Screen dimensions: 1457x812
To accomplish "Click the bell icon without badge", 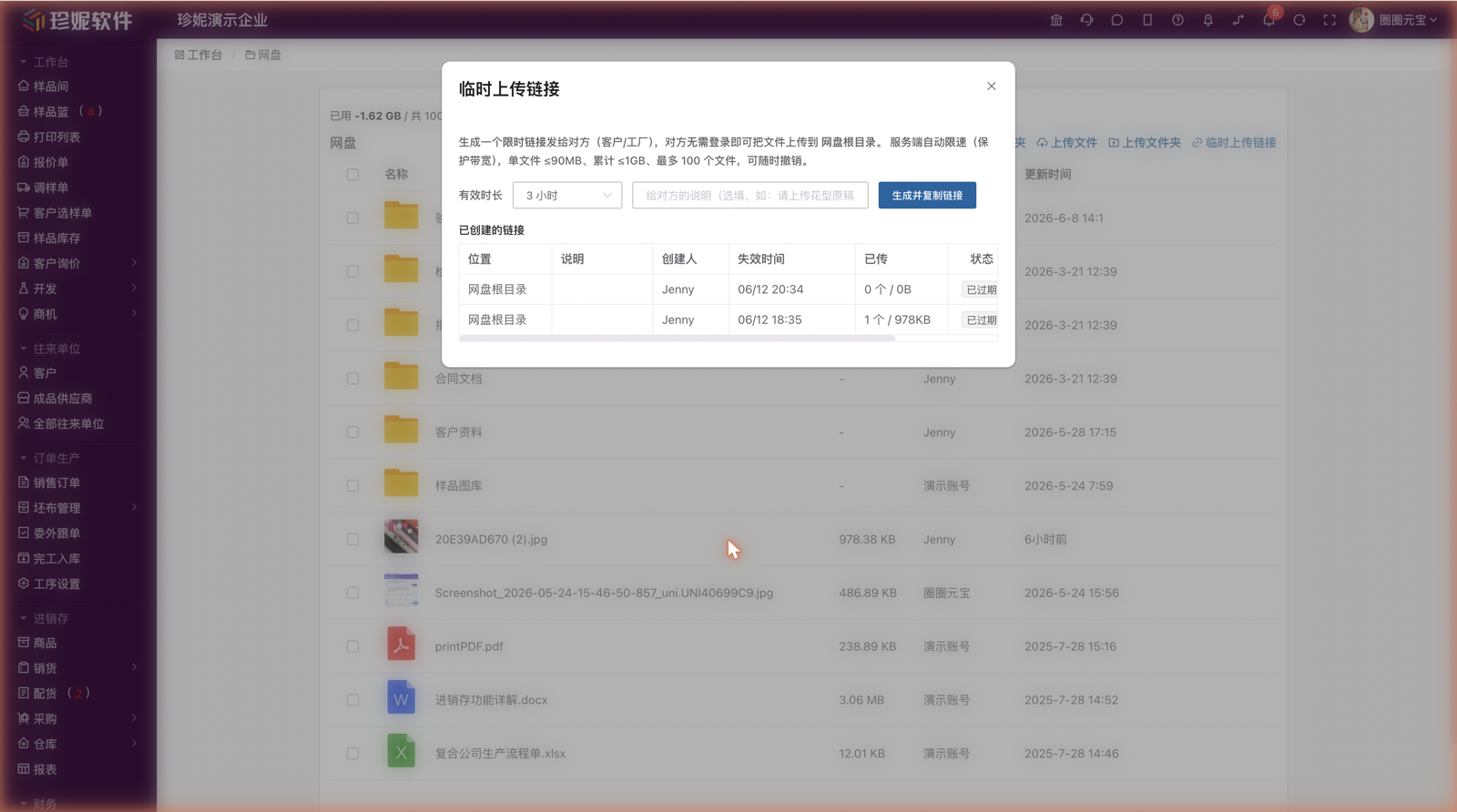I will [1208, 20].
